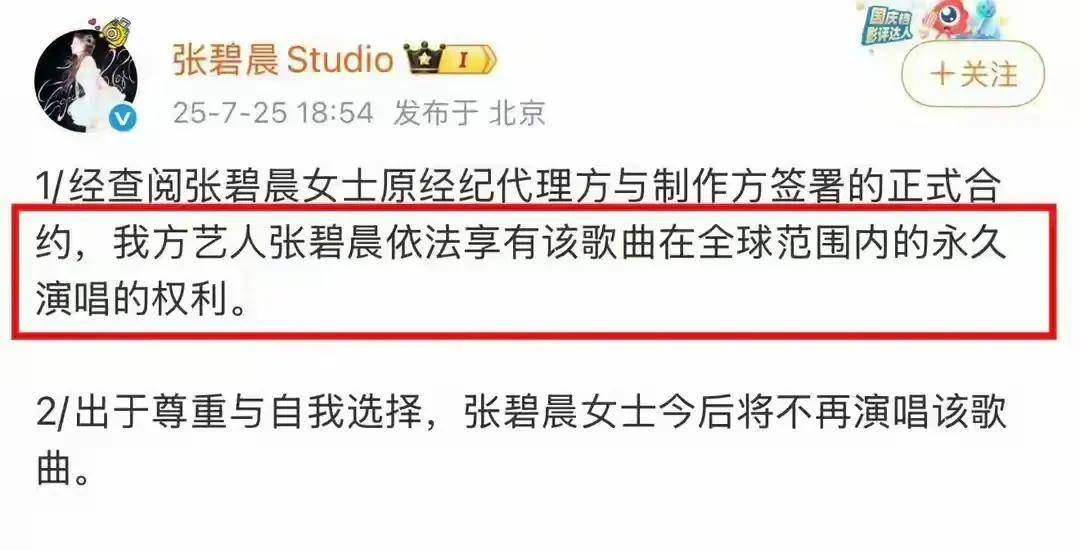Viewport: 1080px width, 550px height.
Task: Click the gold level I badge
Action: [x=470, y=61]
